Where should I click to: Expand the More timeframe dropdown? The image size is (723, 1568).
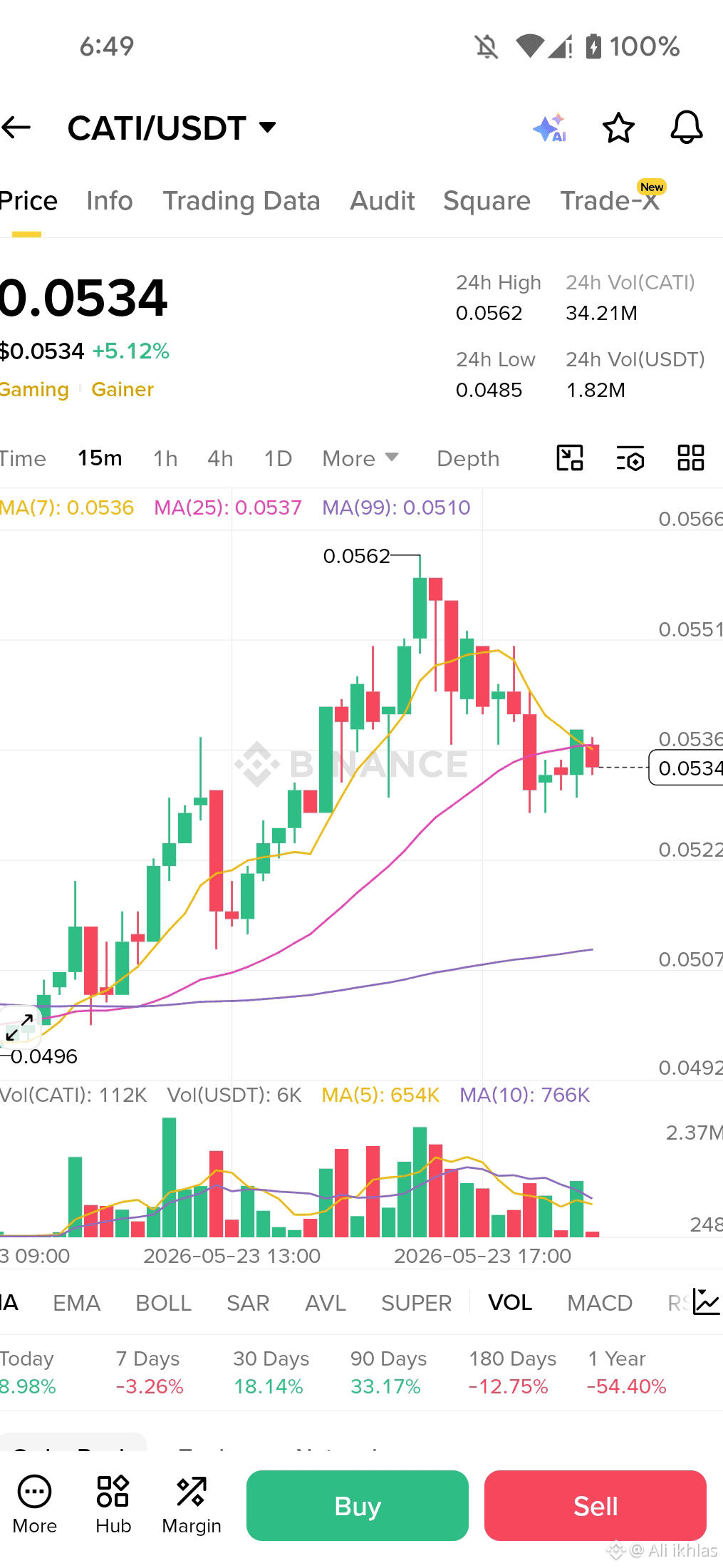(360, 458)
